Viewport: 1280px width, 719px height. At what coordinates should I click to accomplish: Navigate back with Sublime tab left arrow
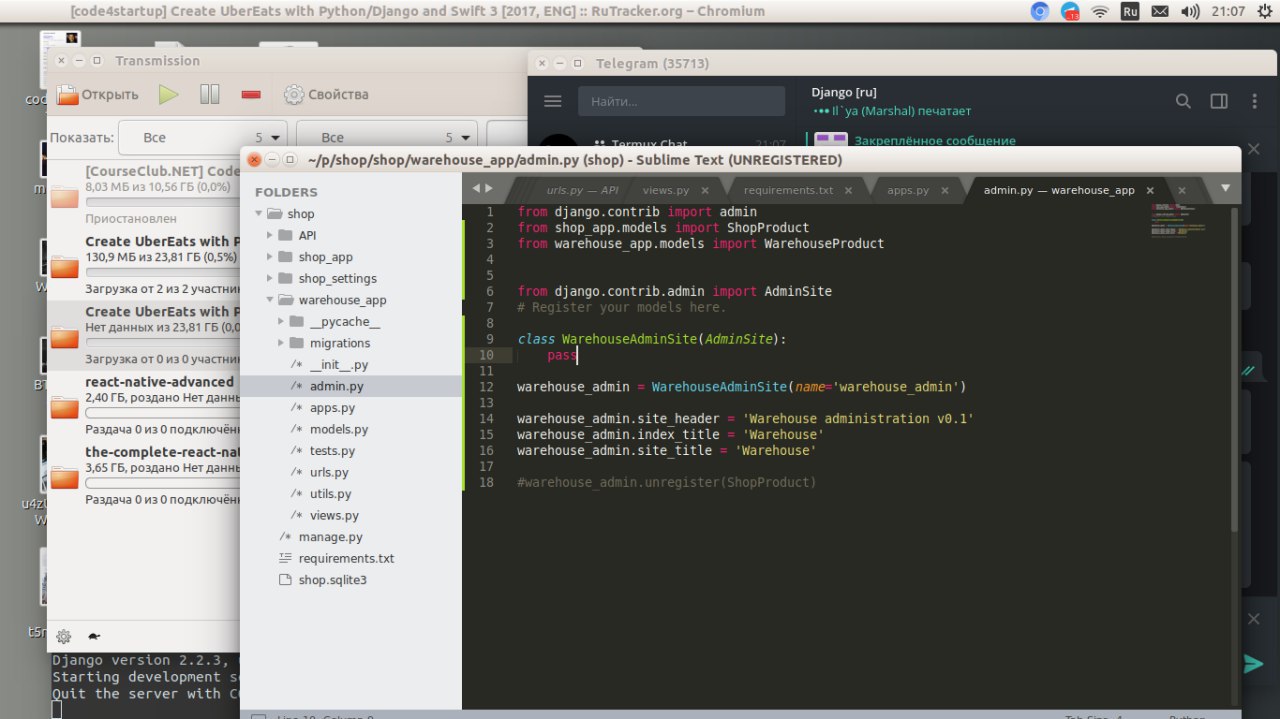click(477, 188)
